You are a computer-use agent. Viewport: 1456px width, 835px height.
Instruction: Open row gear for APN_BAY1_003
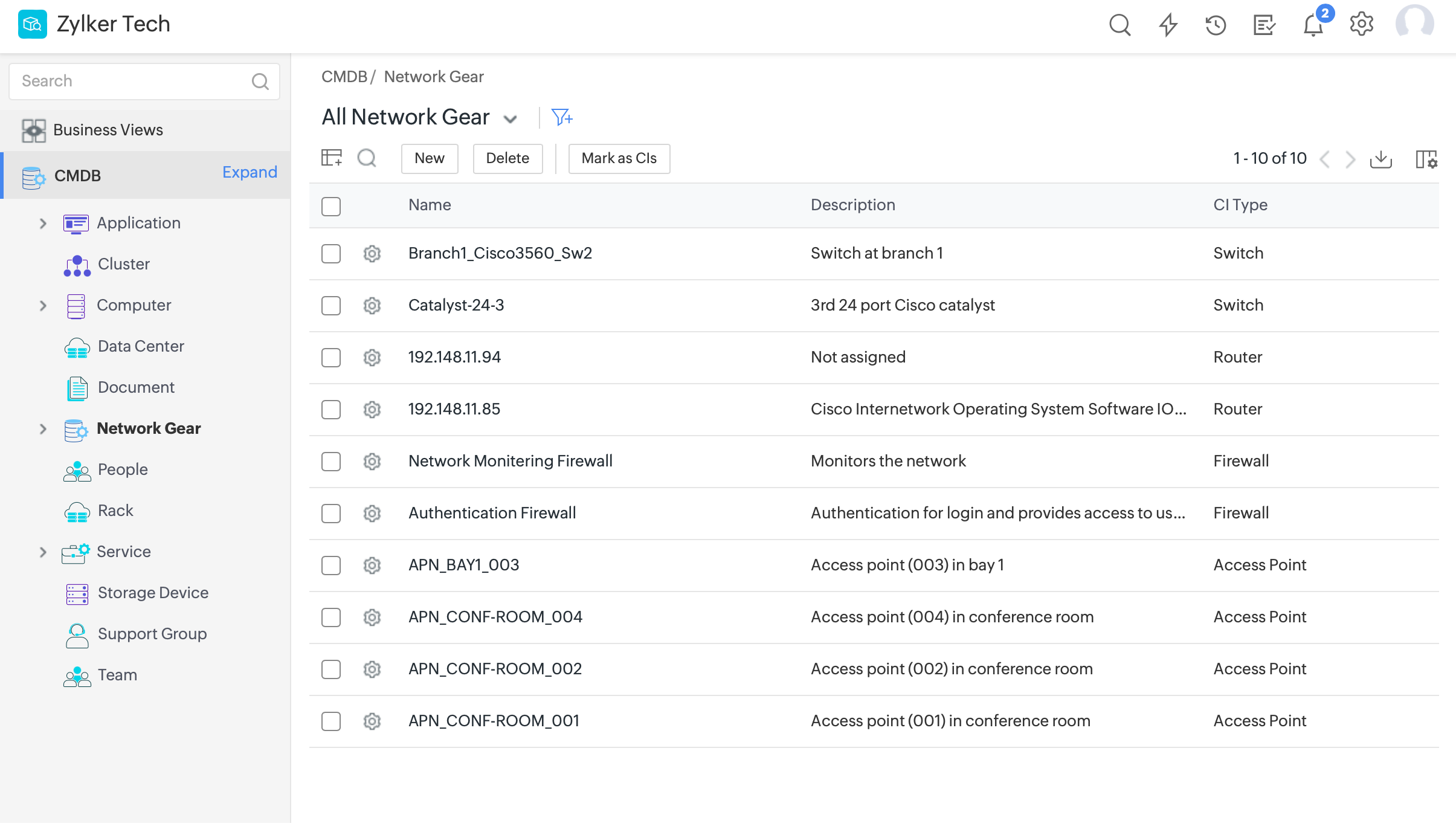point(372,566)
